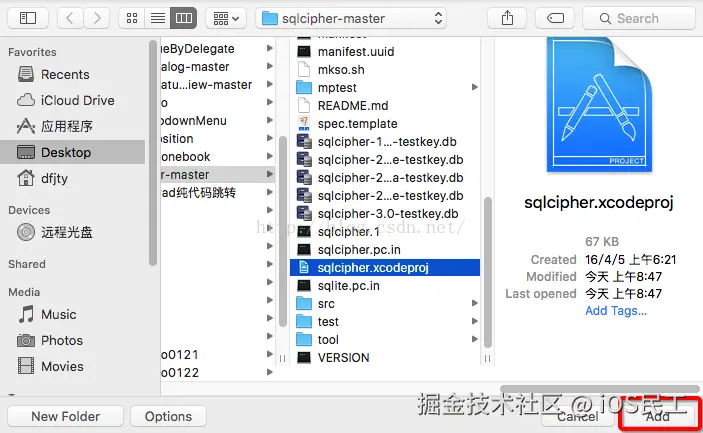Image resolution: width=703 pixels, height=433 pixels.
Task: Open the mptest folder
Action: (x=385, y=87)
